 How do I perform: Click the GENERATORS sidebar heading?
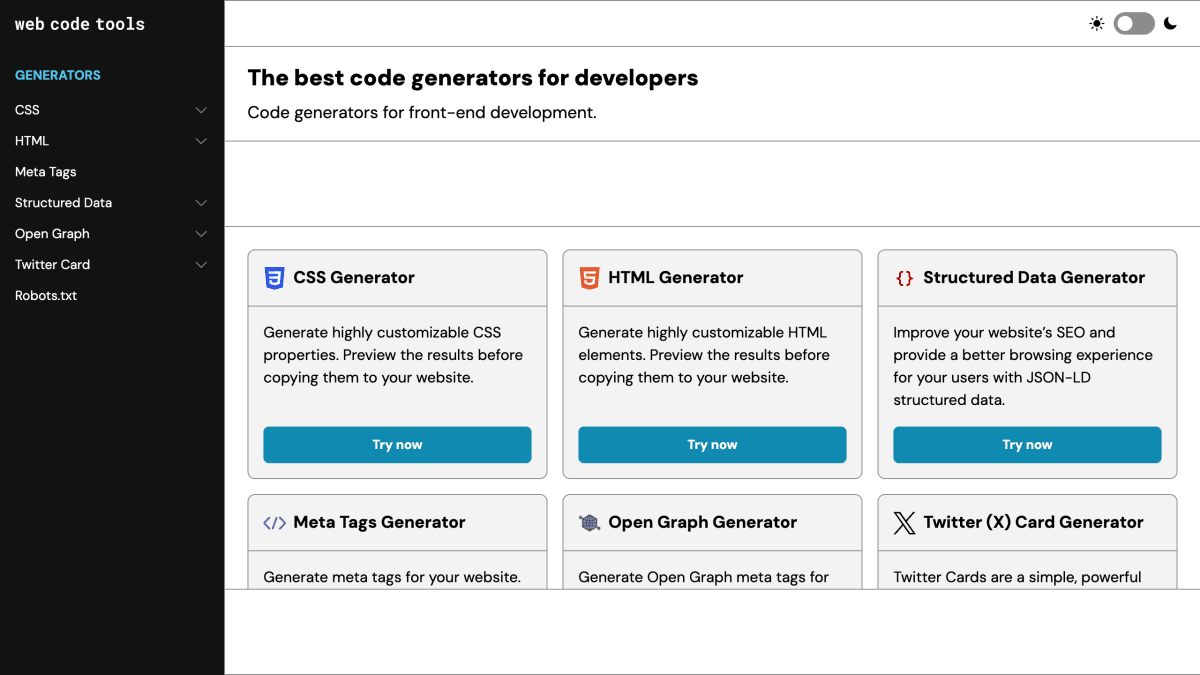(58, 75)
